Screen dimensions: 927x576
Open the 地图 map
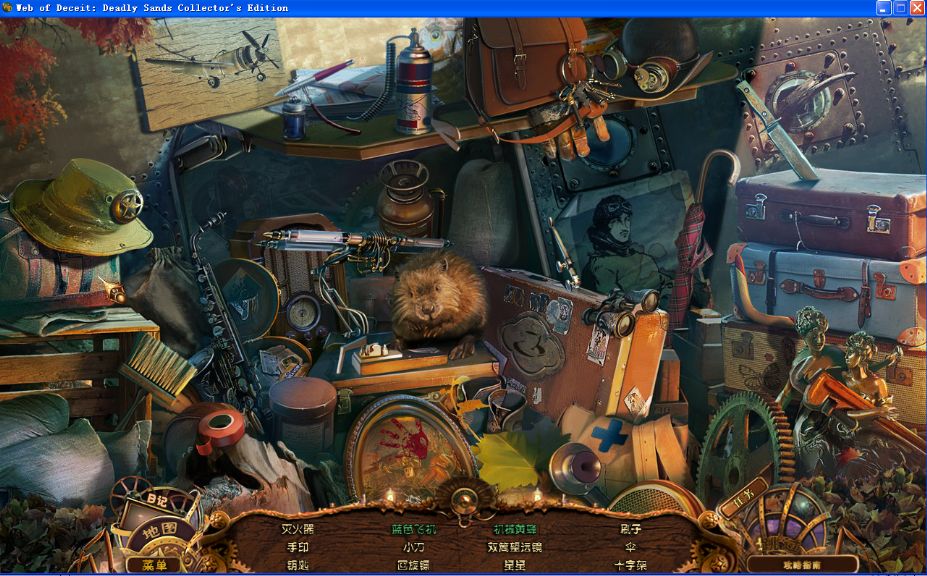159,529
